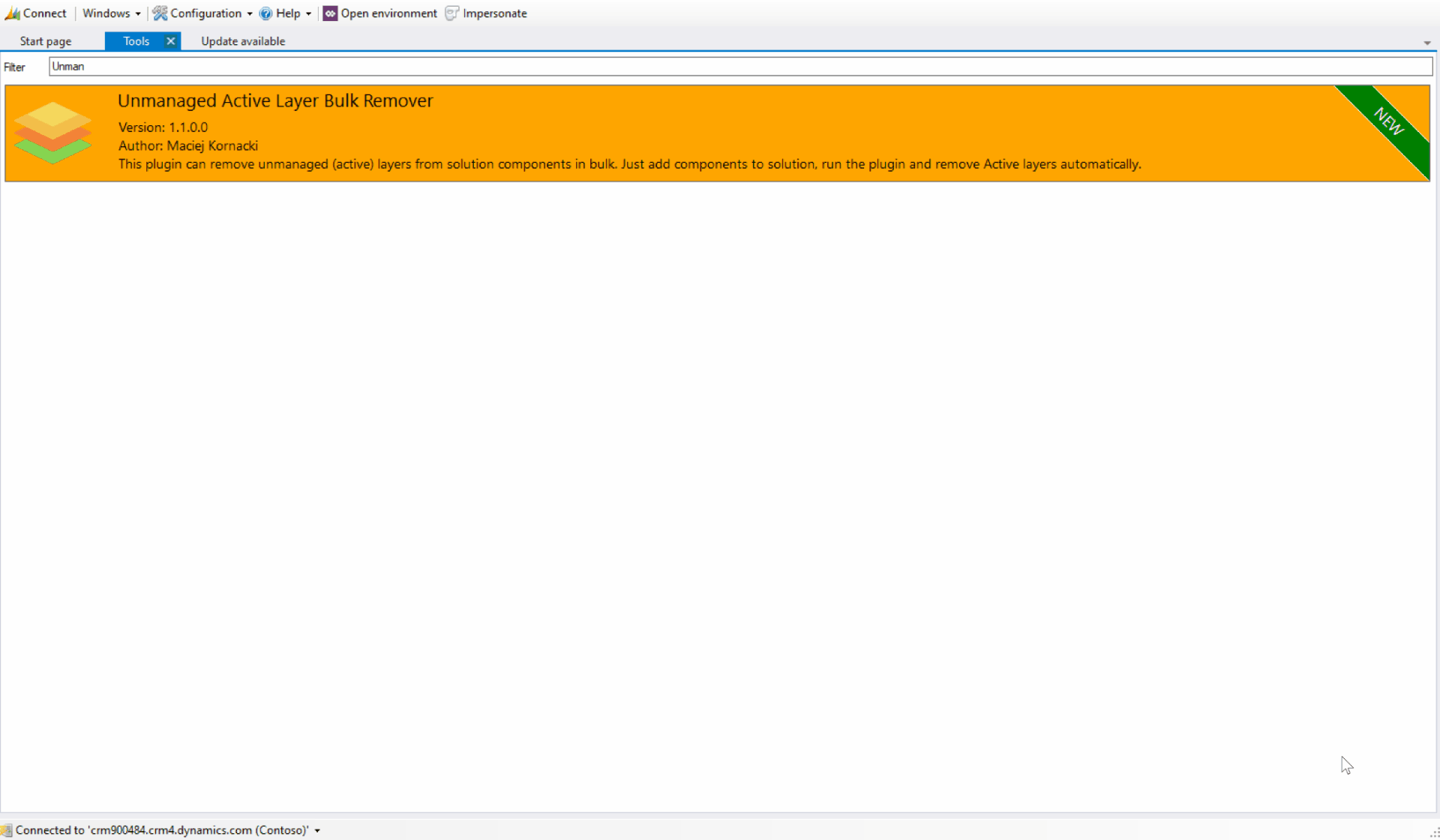Viewport: 1440px width, 840px height.
Task: Click the purple Open environment icon
Action: coord(330,13)
